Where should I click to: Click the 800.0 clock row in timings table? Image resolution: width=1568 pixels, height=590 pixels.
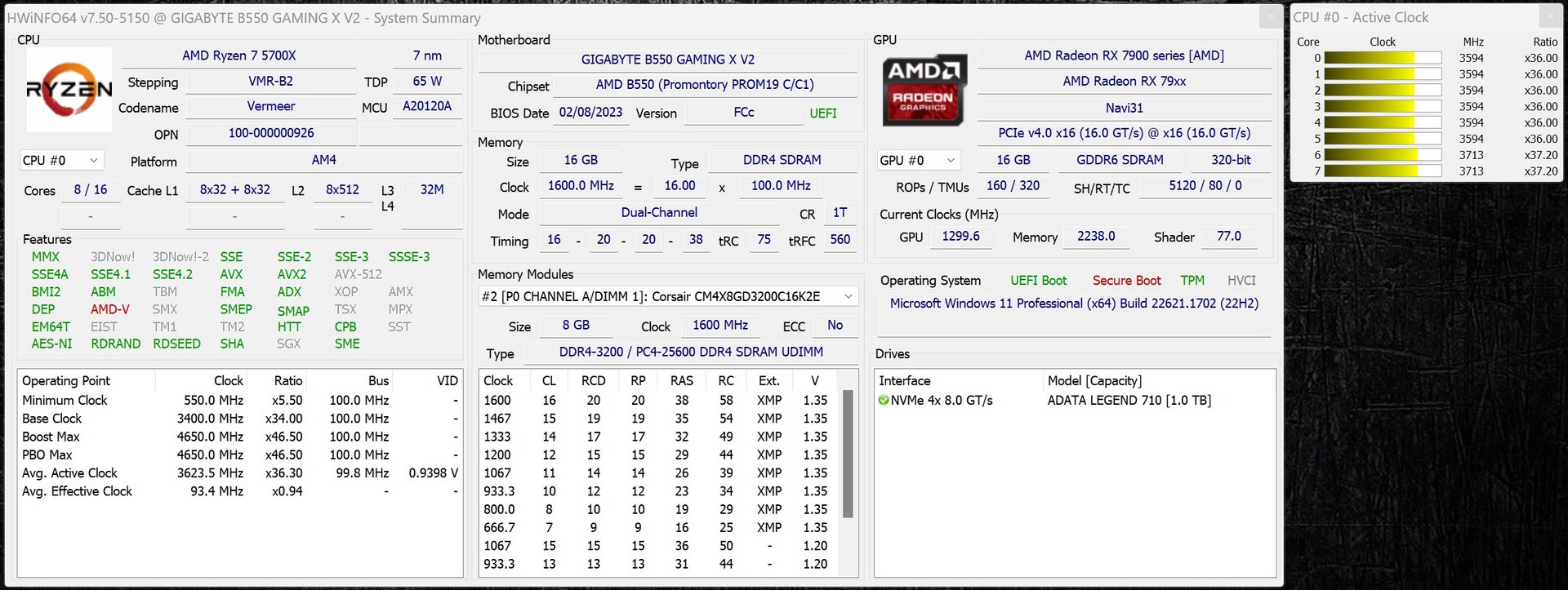660,509
